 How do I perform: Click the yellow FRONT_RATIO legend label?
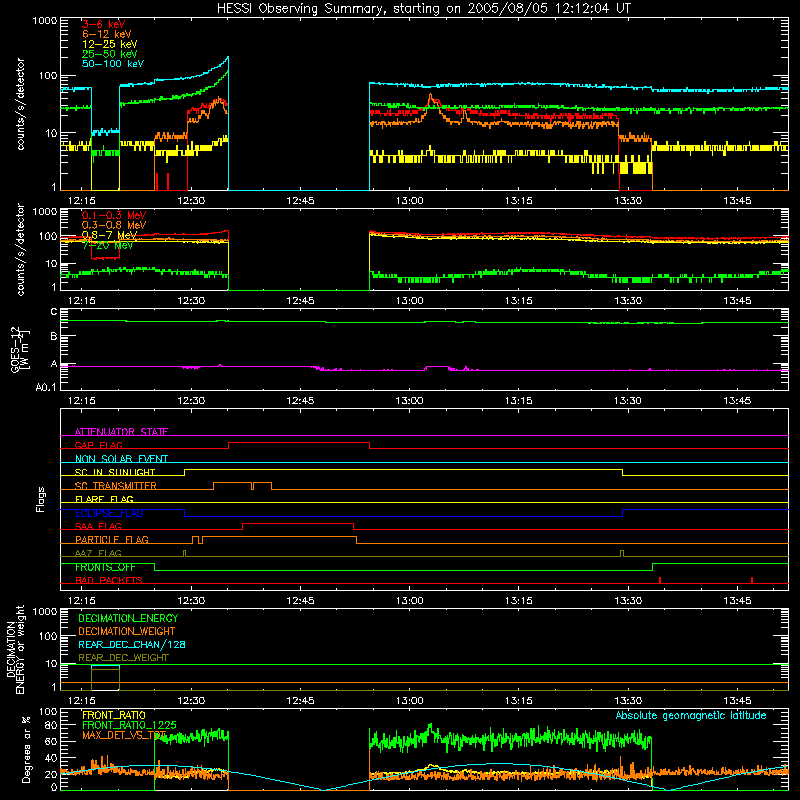coord(114,715)
